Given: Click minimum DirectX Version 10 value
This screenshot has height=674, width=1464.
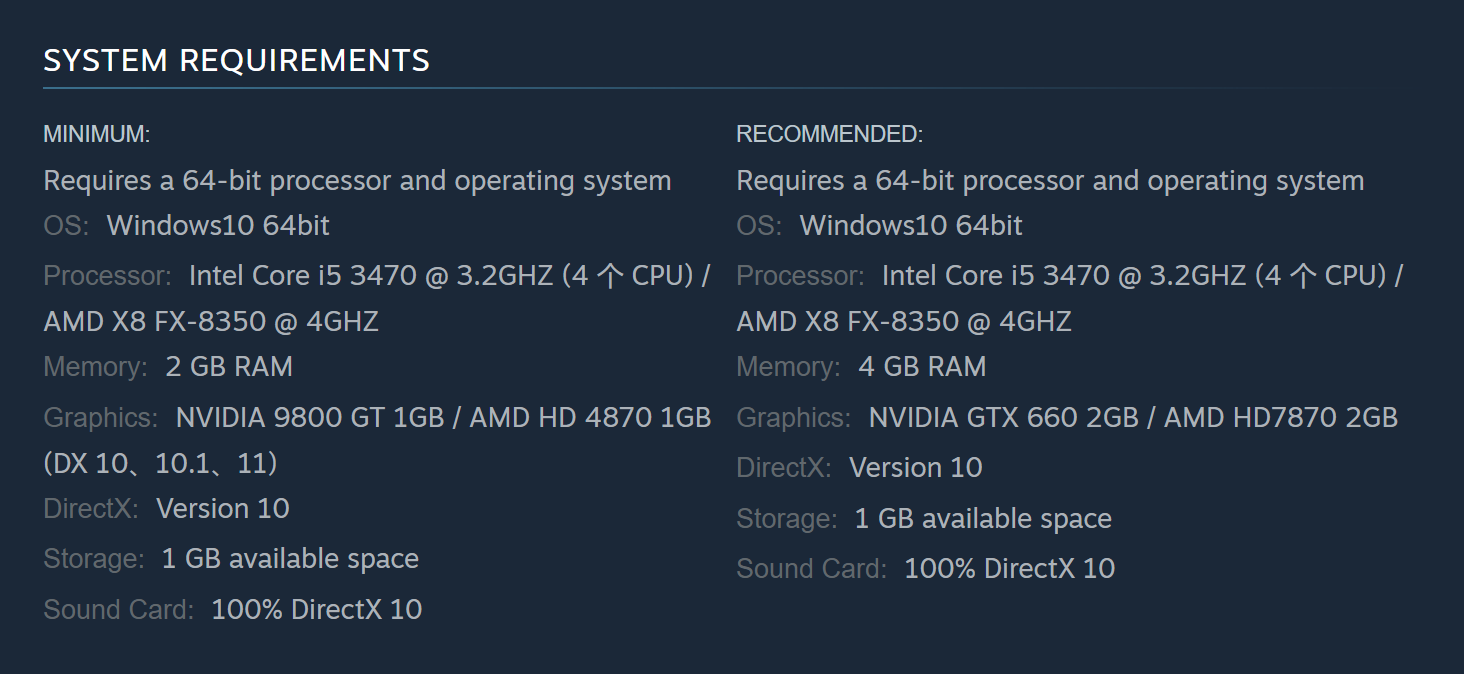Looking at the screenshot, I should (x=223, y=509).
